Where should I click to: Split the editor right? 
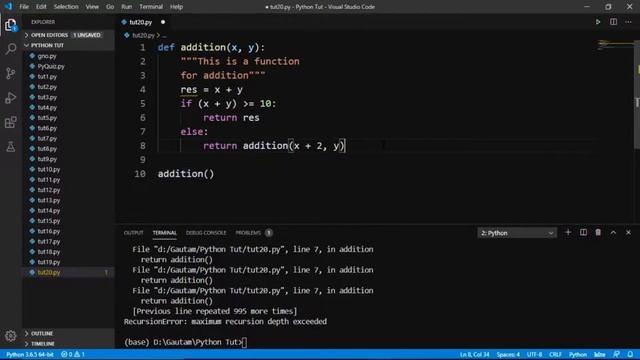pyautogui.click(x=613, y=22)
